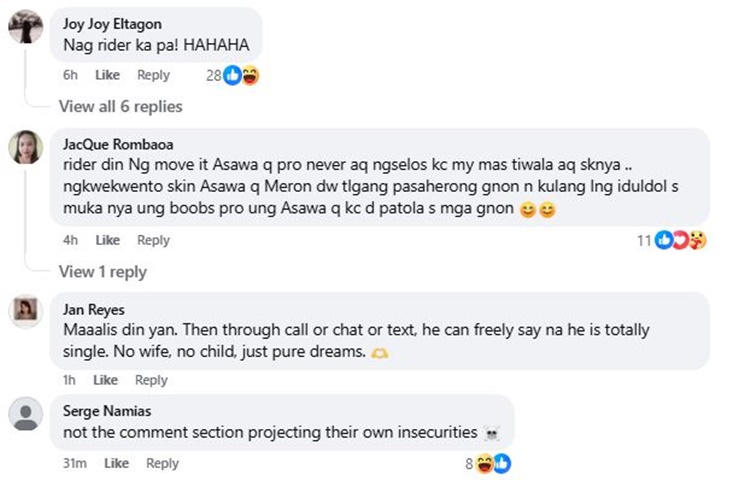The width and height of the screenshot is (750, 480).
Task: Expand View 1 reply thread
Action: [102, 271]
